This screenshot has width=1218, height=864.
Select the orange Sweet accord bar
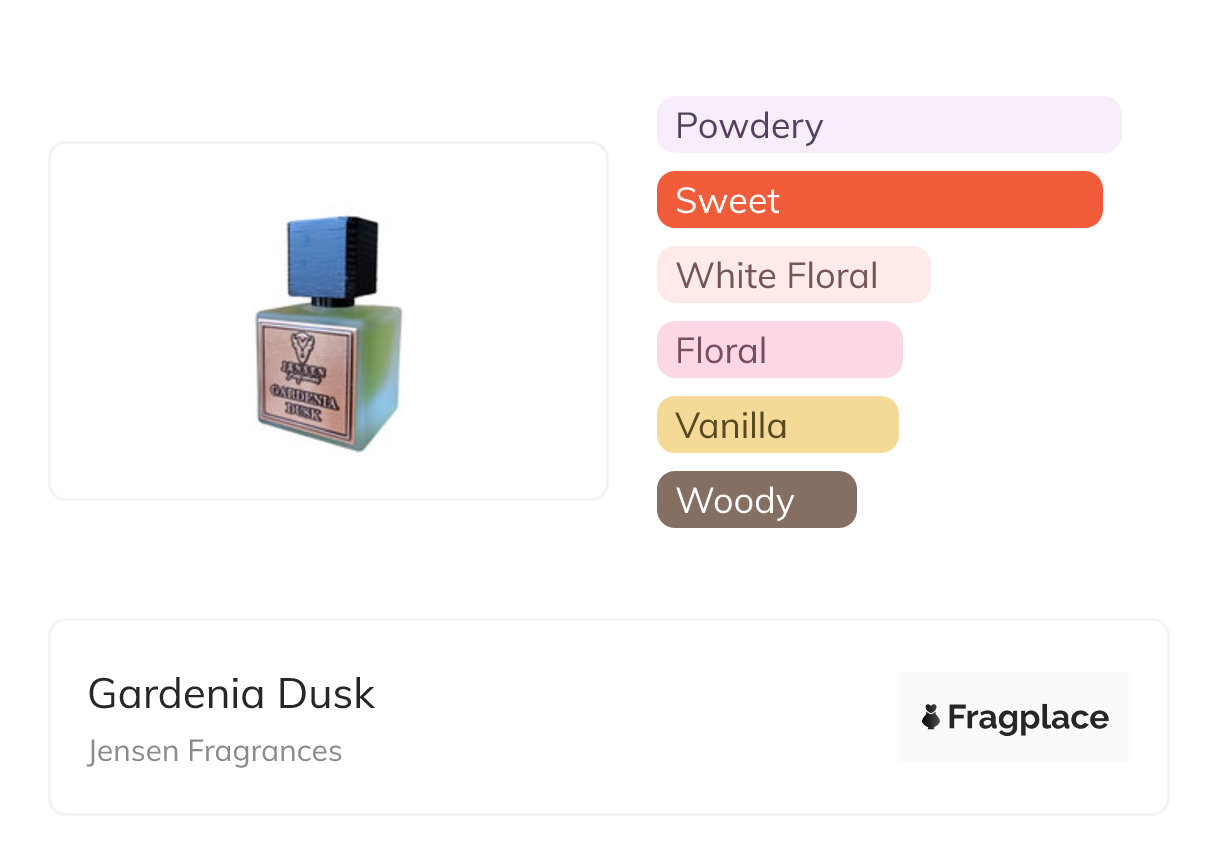point(879,200)
